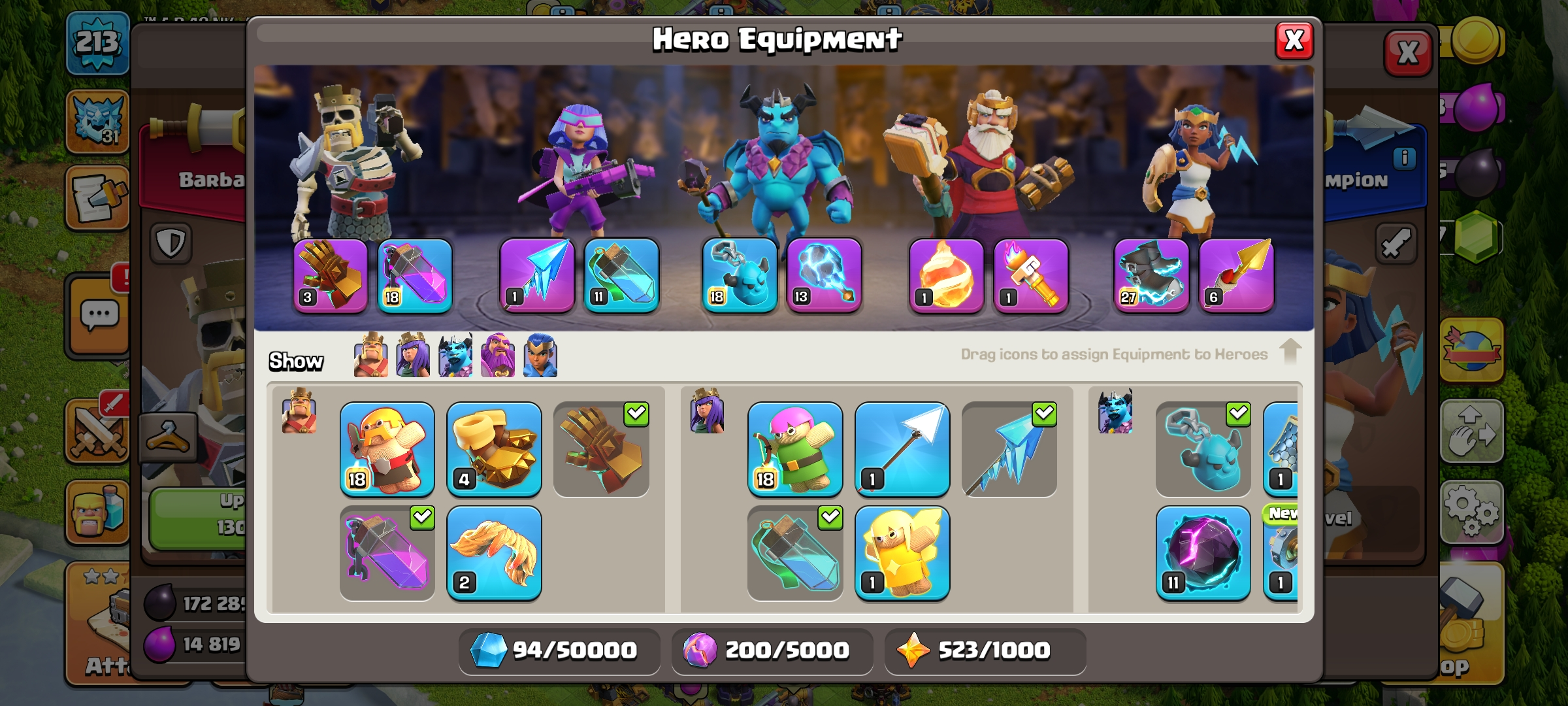
Task: Select the Barbarian Puppet equipment level 18
Action: pos(387,450)
